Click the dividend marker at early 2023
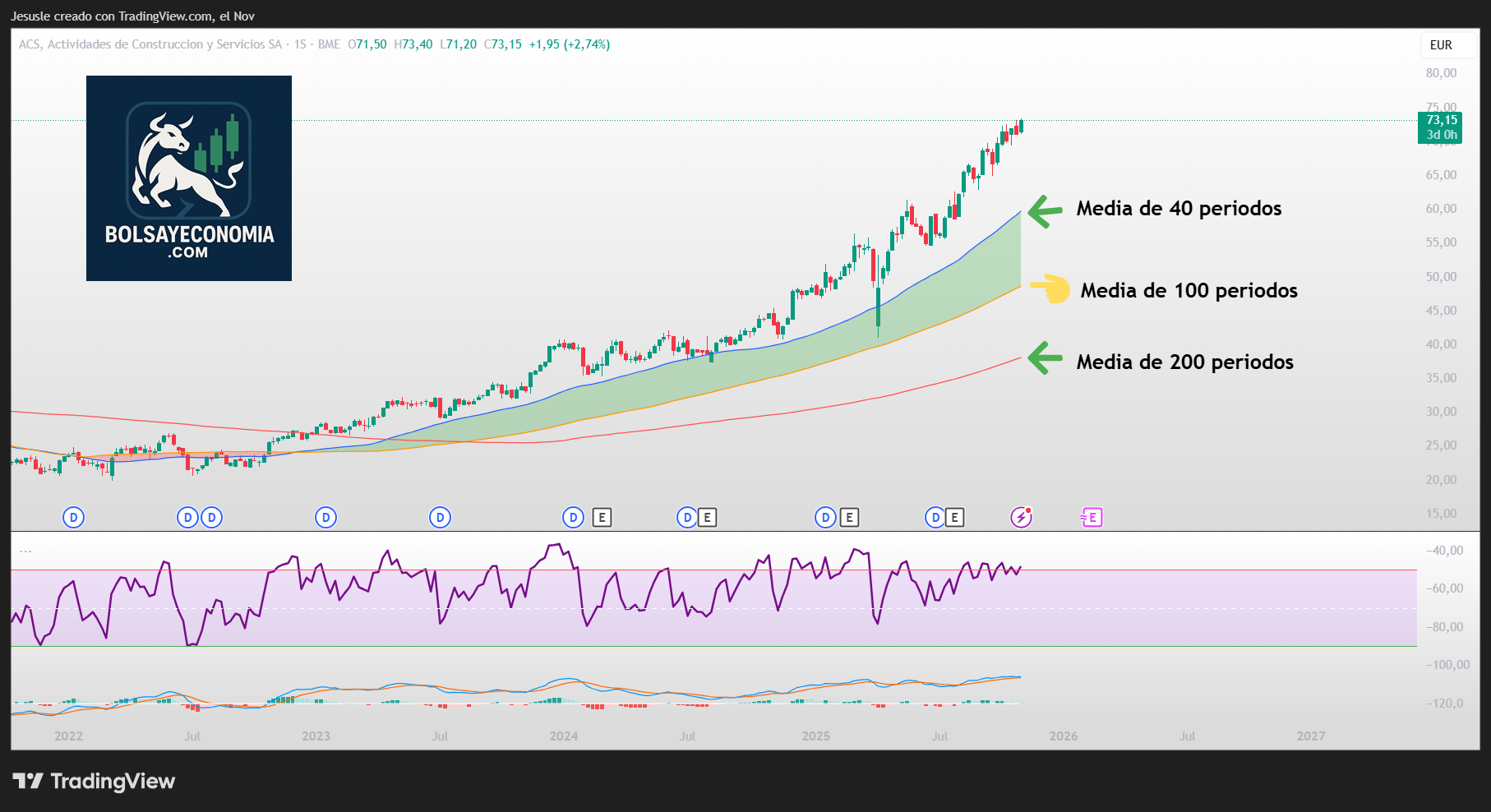The height and width of the screenshot is (812, 1491). [x=326, y=517]
